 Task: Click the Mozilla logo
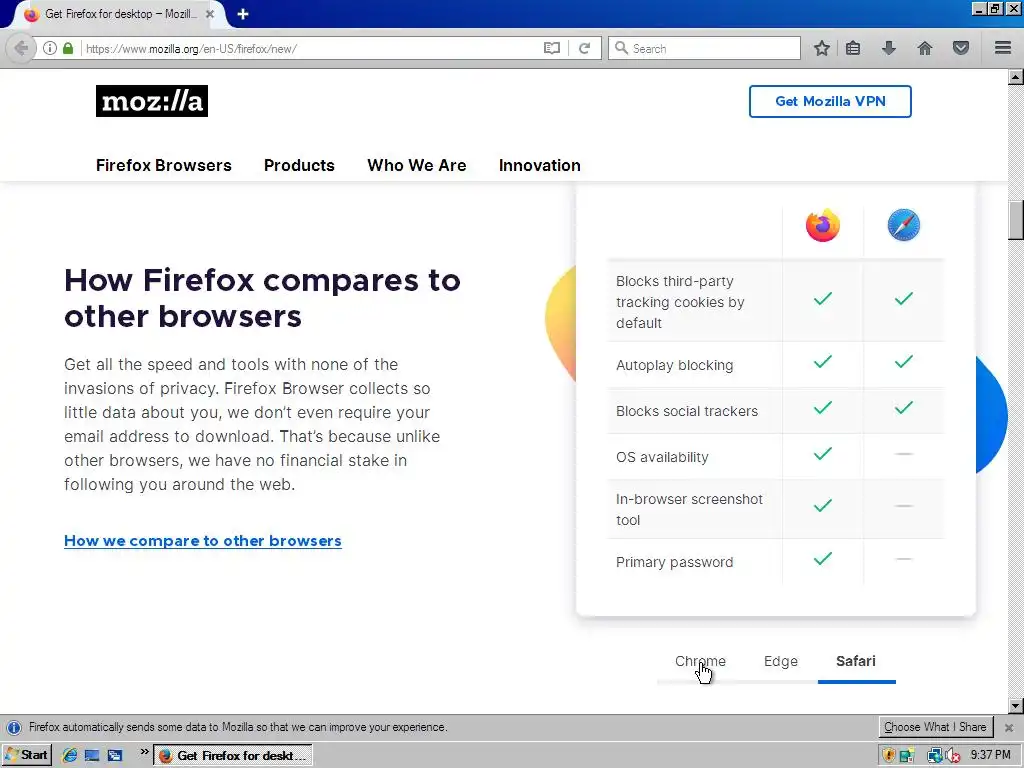point(152,101)
